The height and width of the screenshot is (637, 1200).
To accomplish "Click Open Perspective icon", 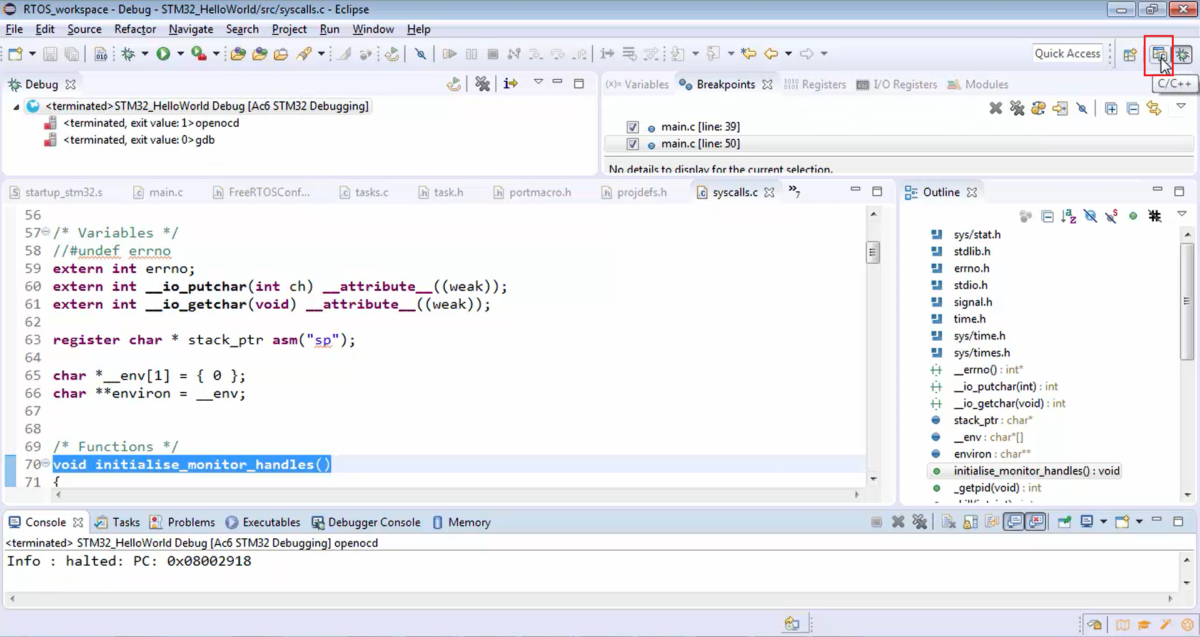I will [1130, 55].
